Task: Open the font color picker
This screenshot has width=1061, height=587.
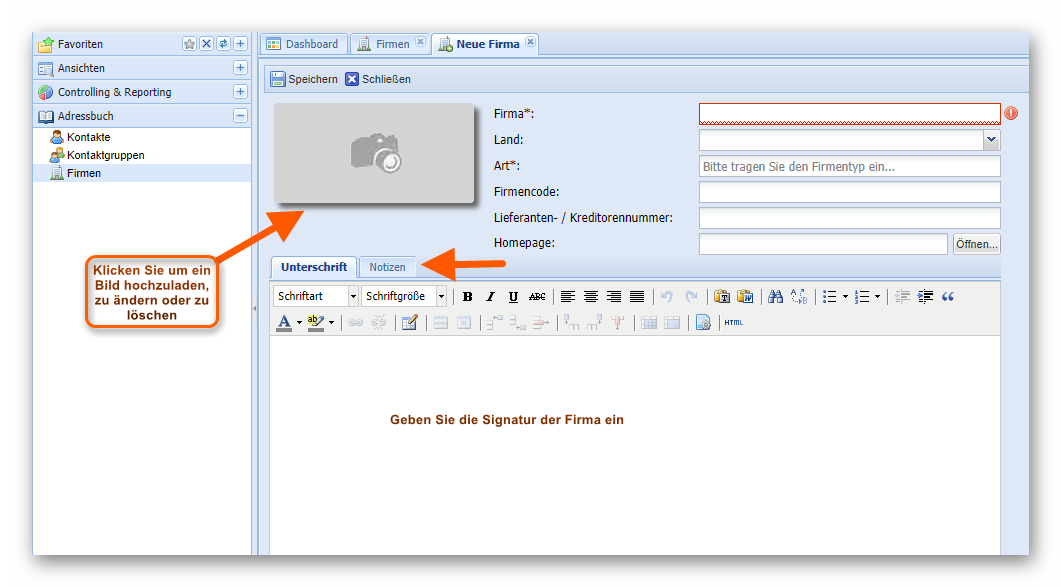Action: tap(299, 323)
